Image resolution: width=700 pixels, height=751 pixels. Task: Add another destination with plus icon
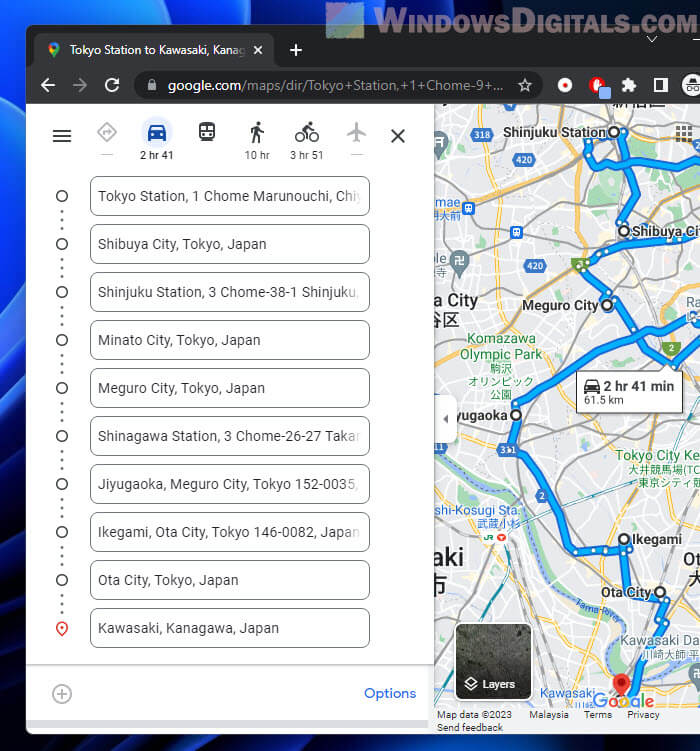[62, 694]
